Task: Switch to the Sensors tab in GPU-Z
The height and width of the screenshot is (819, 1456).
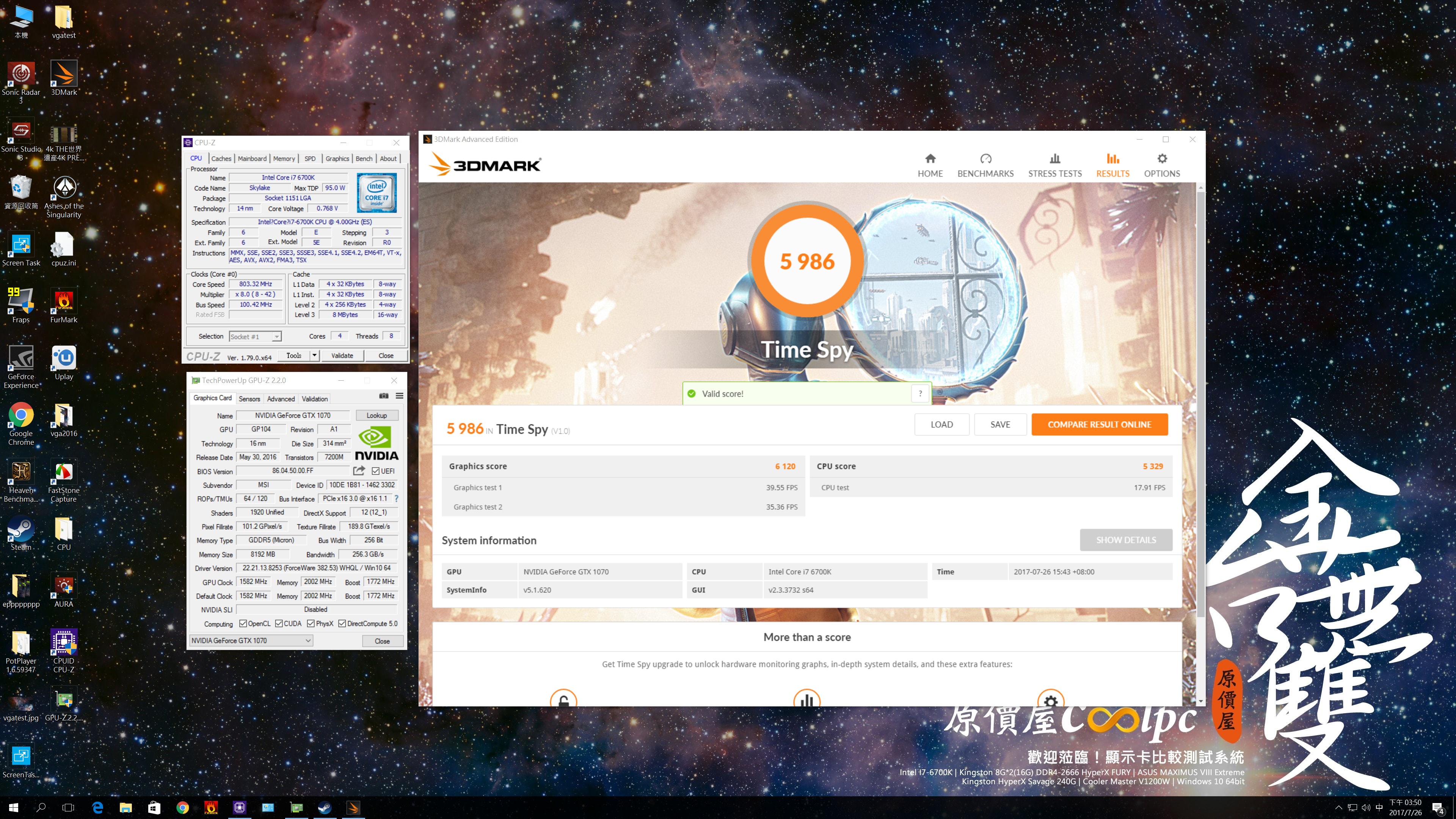Action: click(249, 399)
